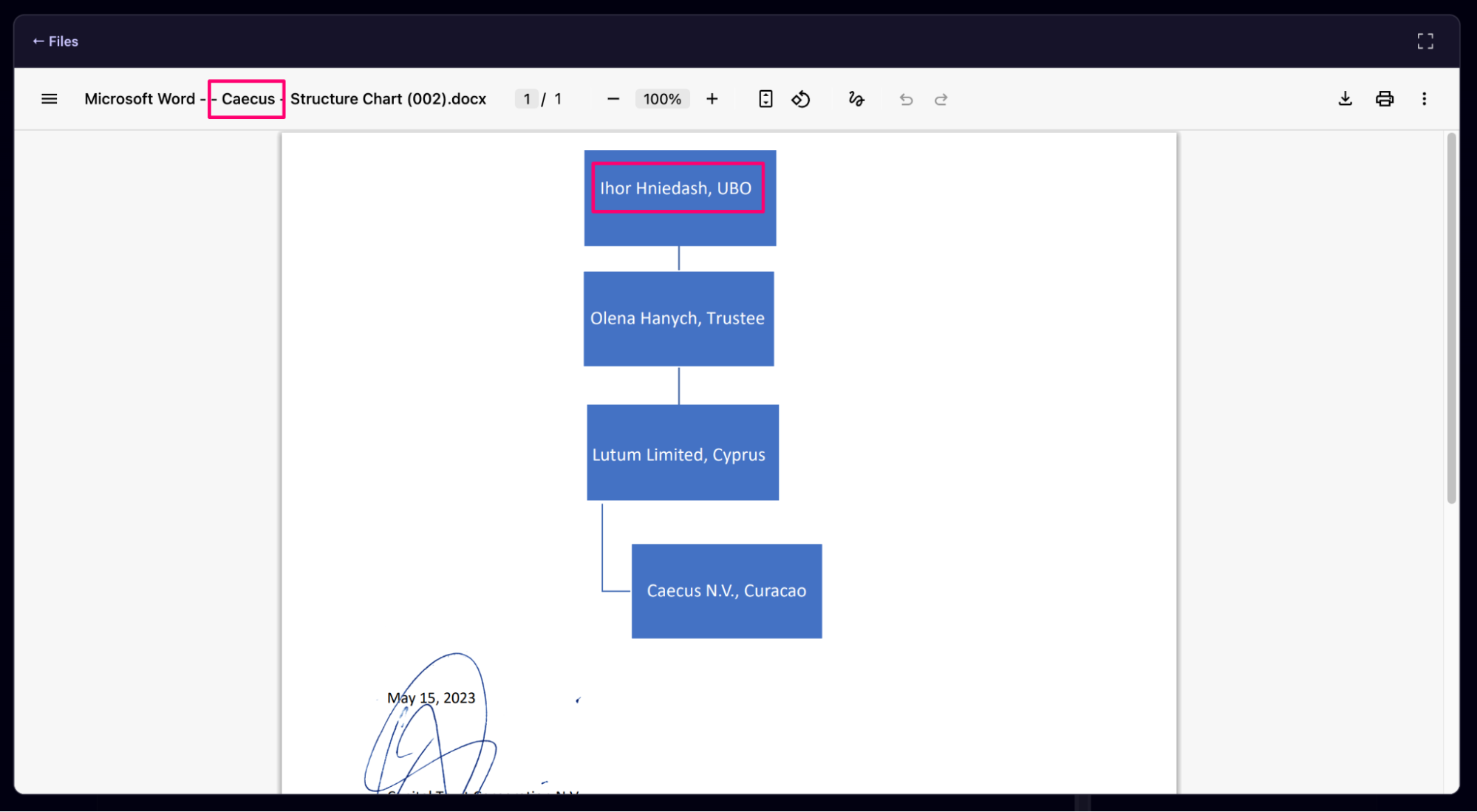Select the 'Olena Hanych, Trustee' box
This screenshot has width=1477, height=812.
coord(679,318)
